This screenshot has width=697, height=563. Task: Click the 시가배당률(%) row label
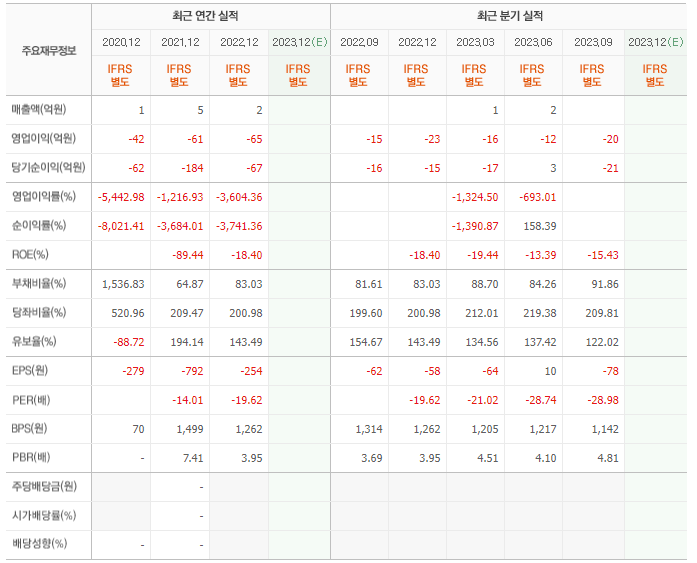tap(44, 515)
